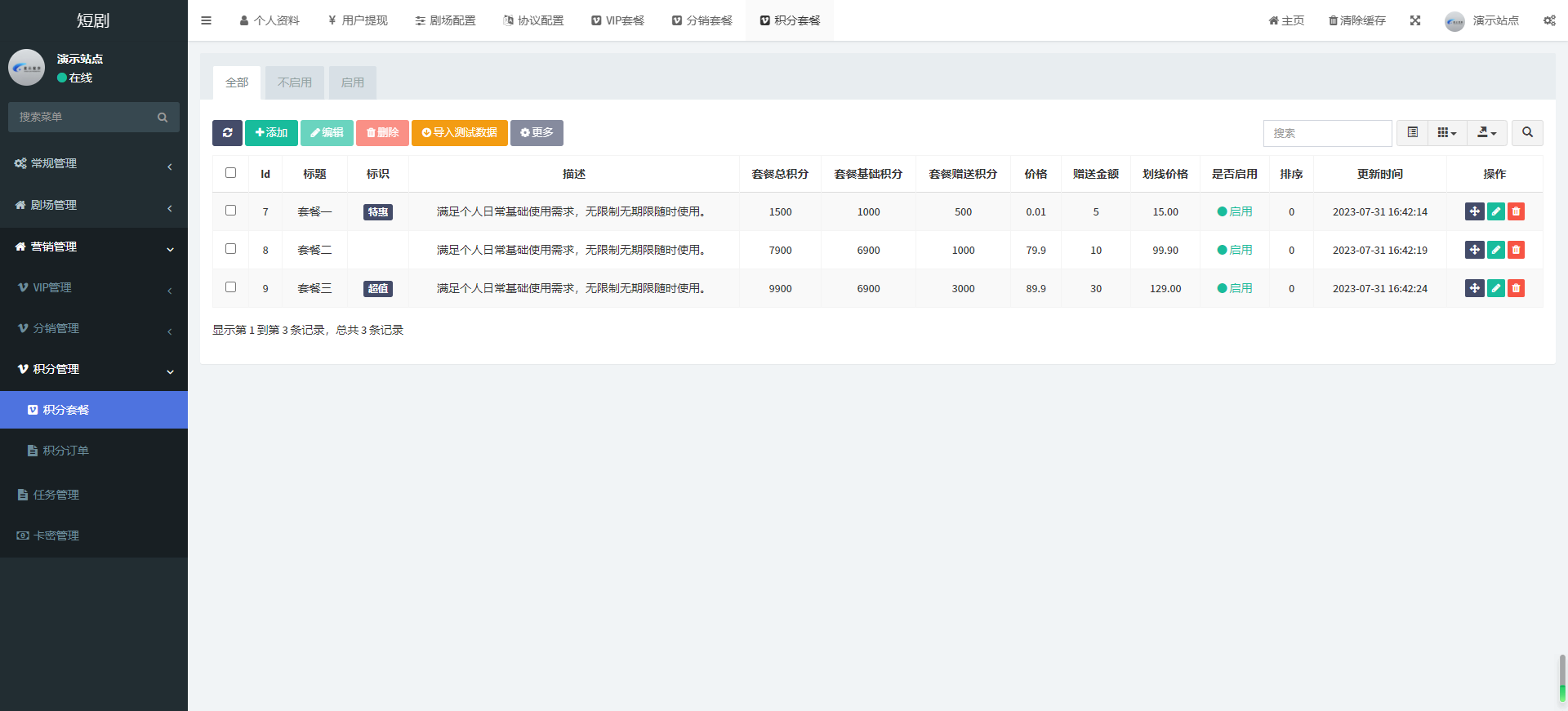Image resolution: width=1568 pixels, height=711 pixels.
Task: Open 积分订单 in the sidebar
Action: tap(94, 451)
